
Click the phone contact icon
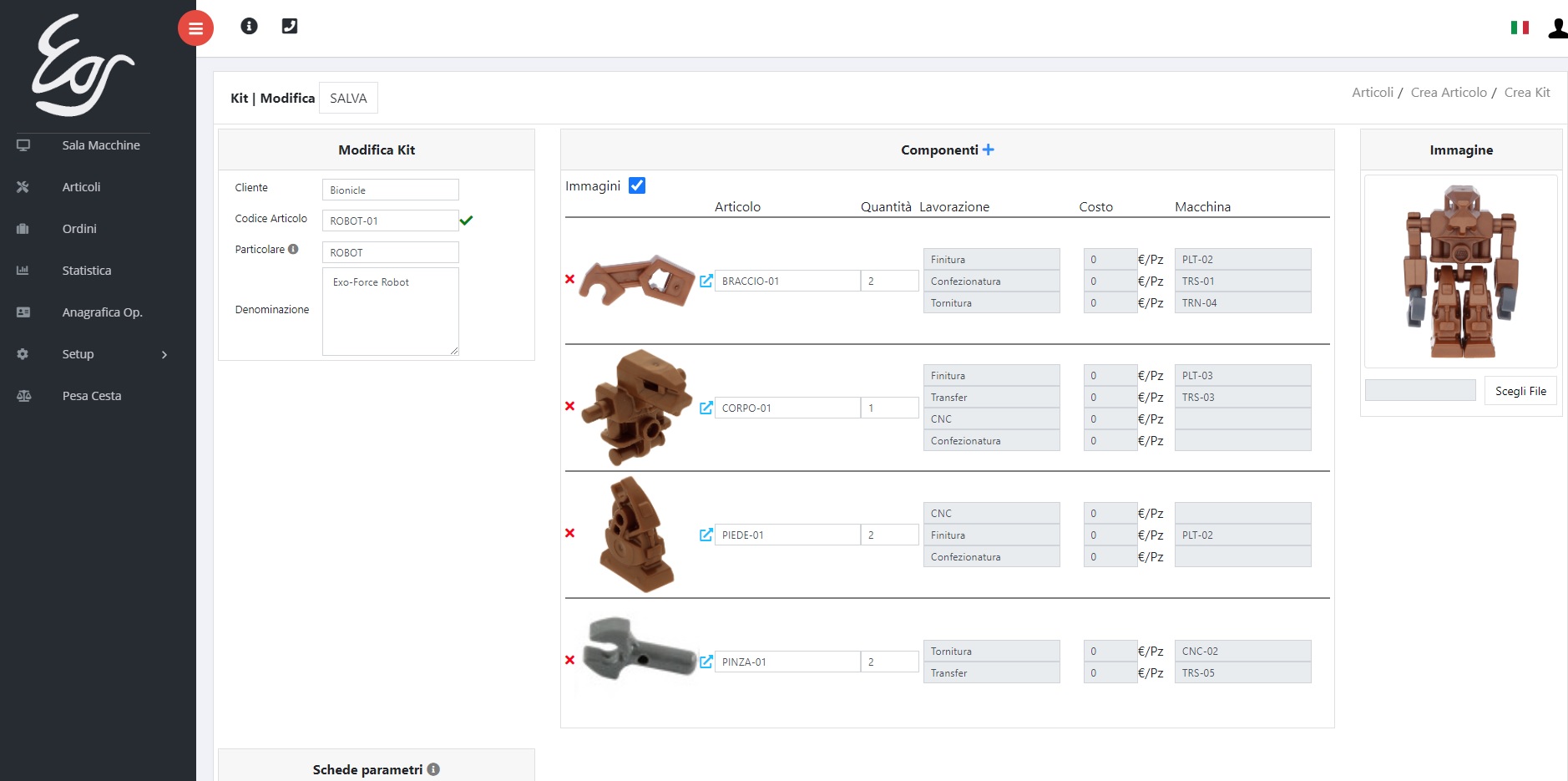coord(290,26)
